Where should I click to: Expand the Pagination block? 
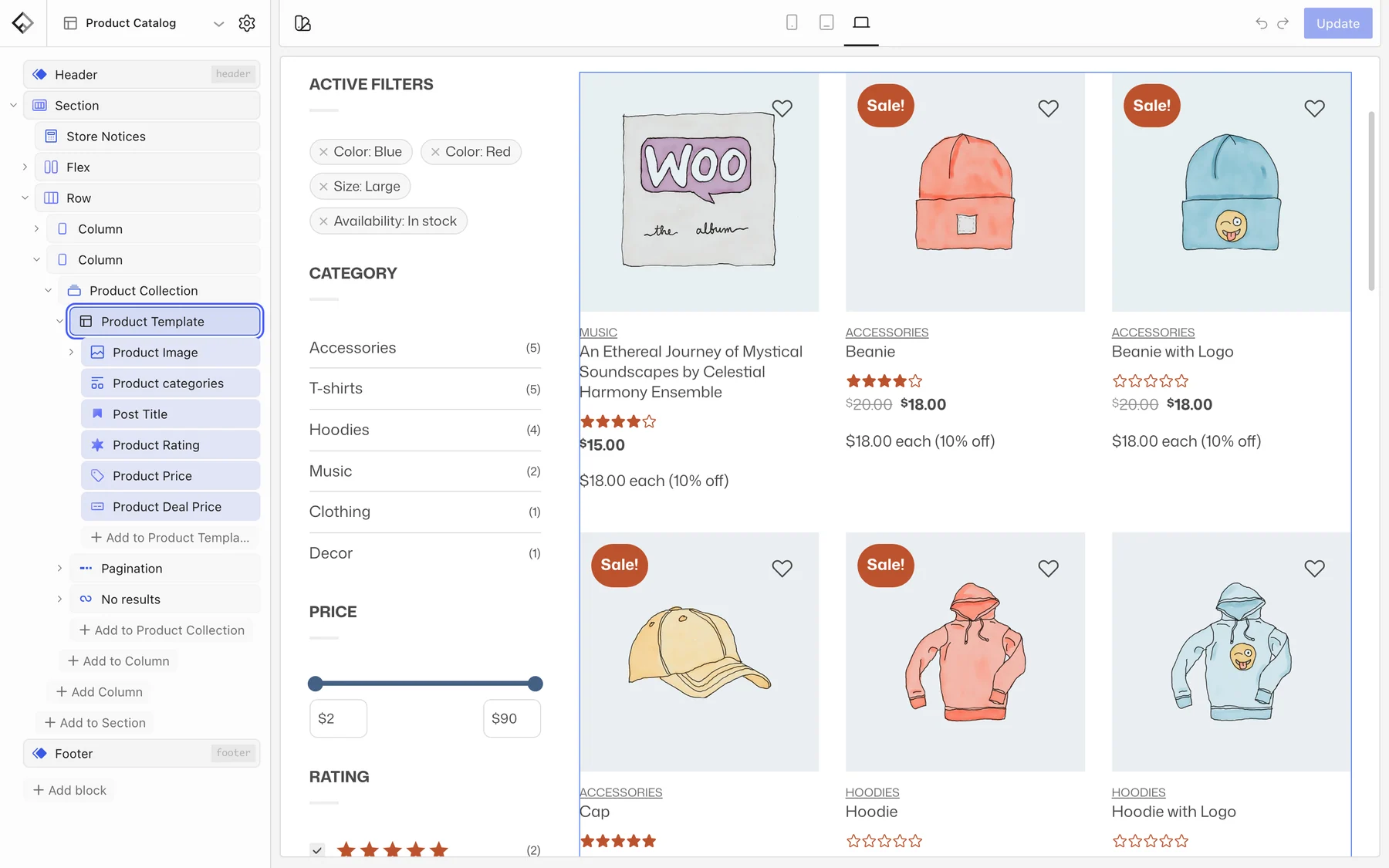coord(59,568)
